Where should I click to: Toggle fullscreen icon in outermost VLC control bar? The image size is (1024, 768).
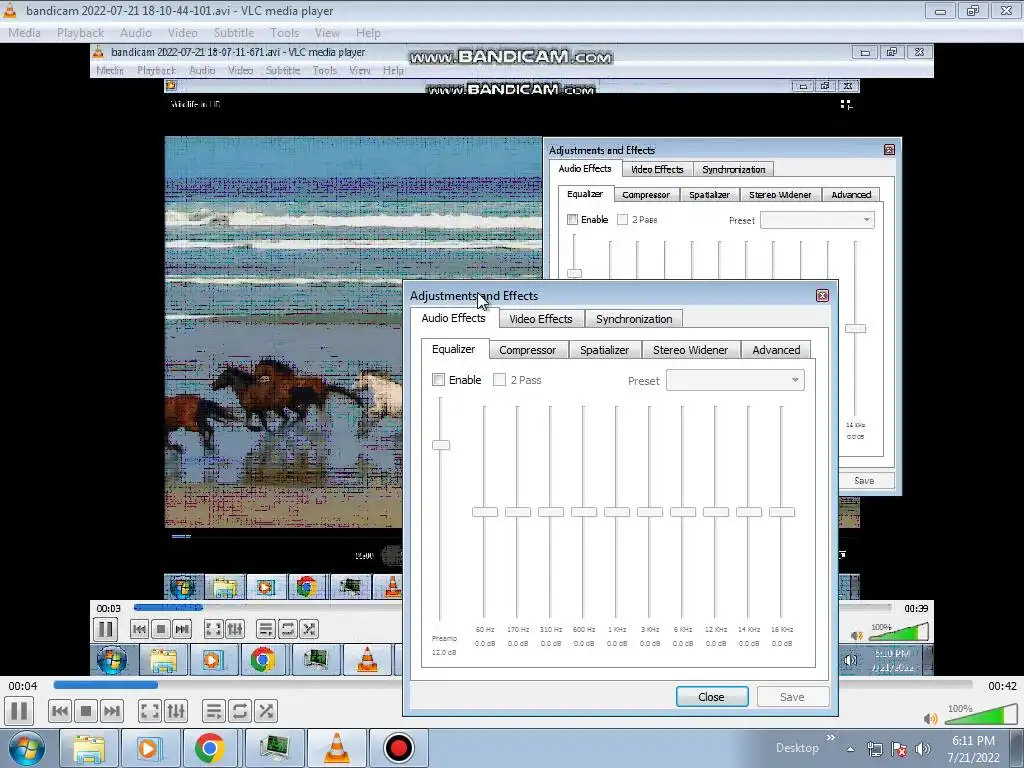coord(150,711)
